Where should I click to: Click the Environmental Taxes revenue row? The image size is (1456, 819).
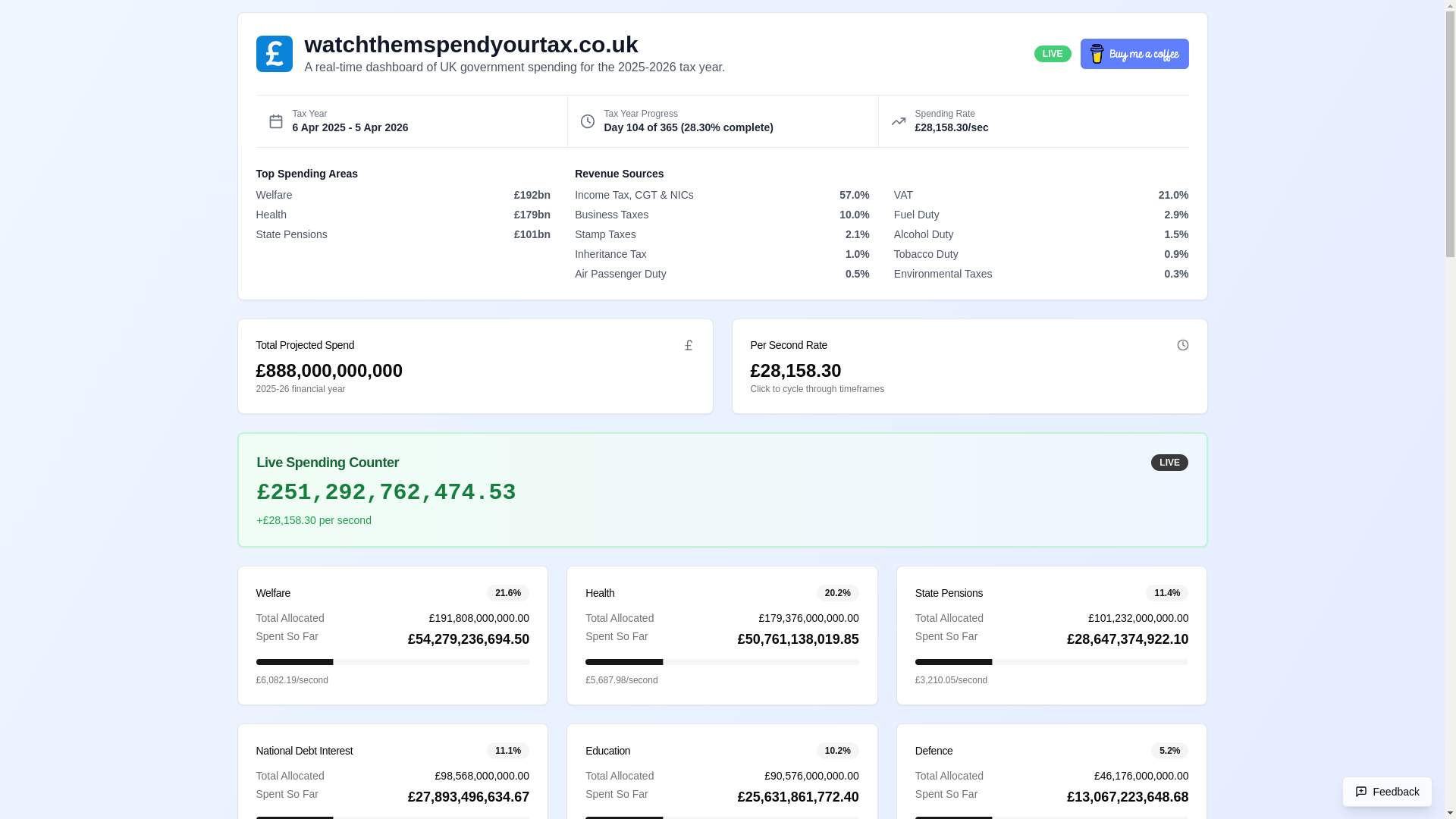click(x=1040, y=274)
